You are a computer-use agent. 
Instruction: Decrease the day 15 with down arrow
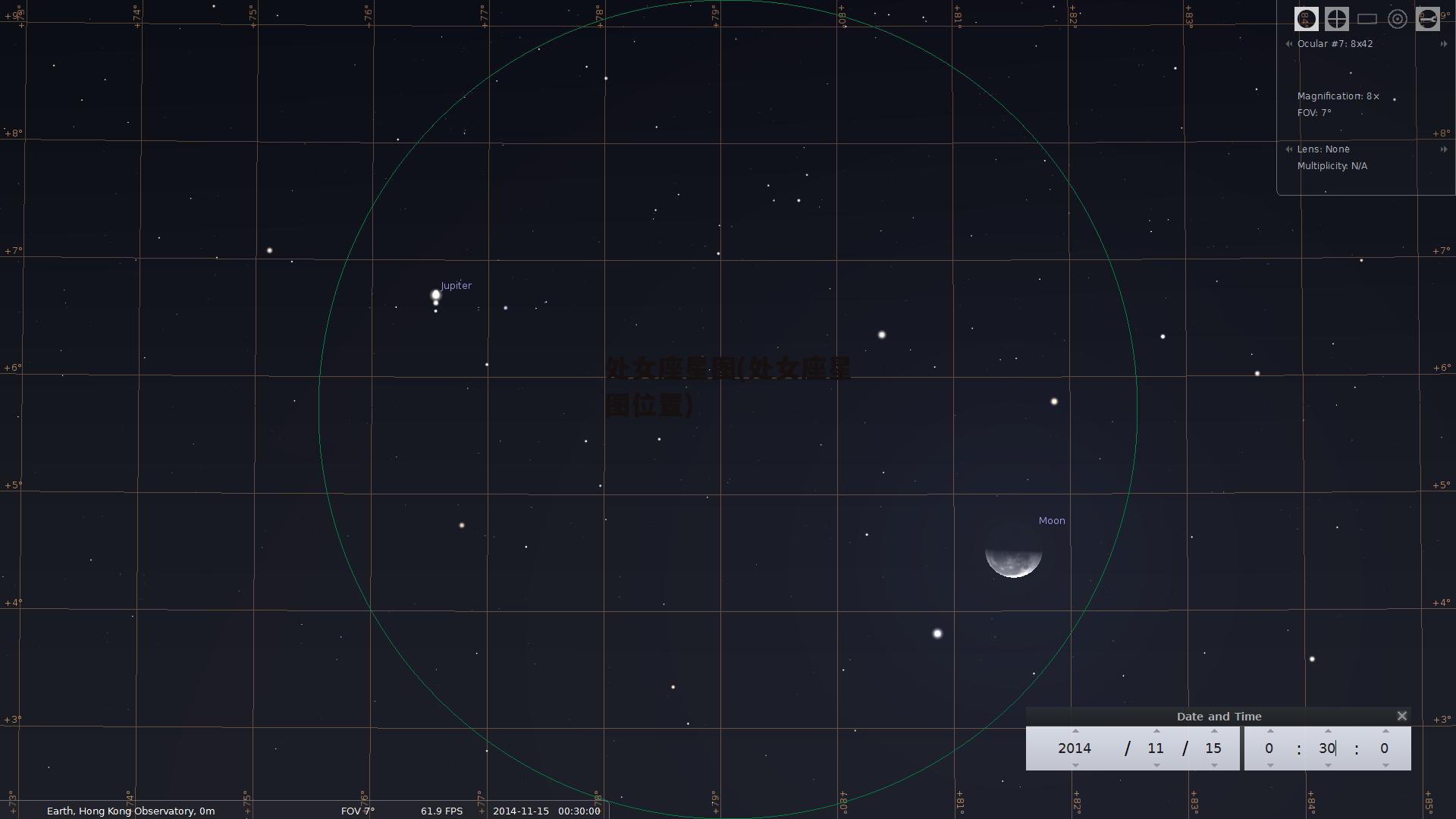tap(1214, 765)
